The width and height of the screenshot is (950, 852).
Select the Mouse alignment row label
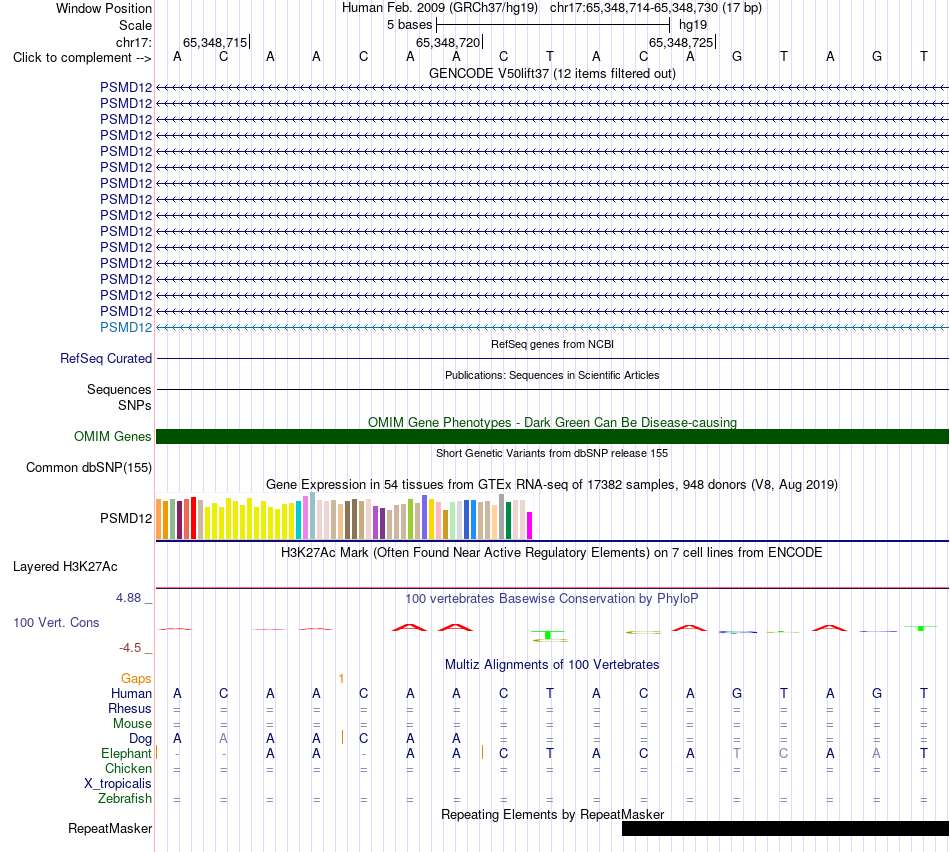coord(132,724)
